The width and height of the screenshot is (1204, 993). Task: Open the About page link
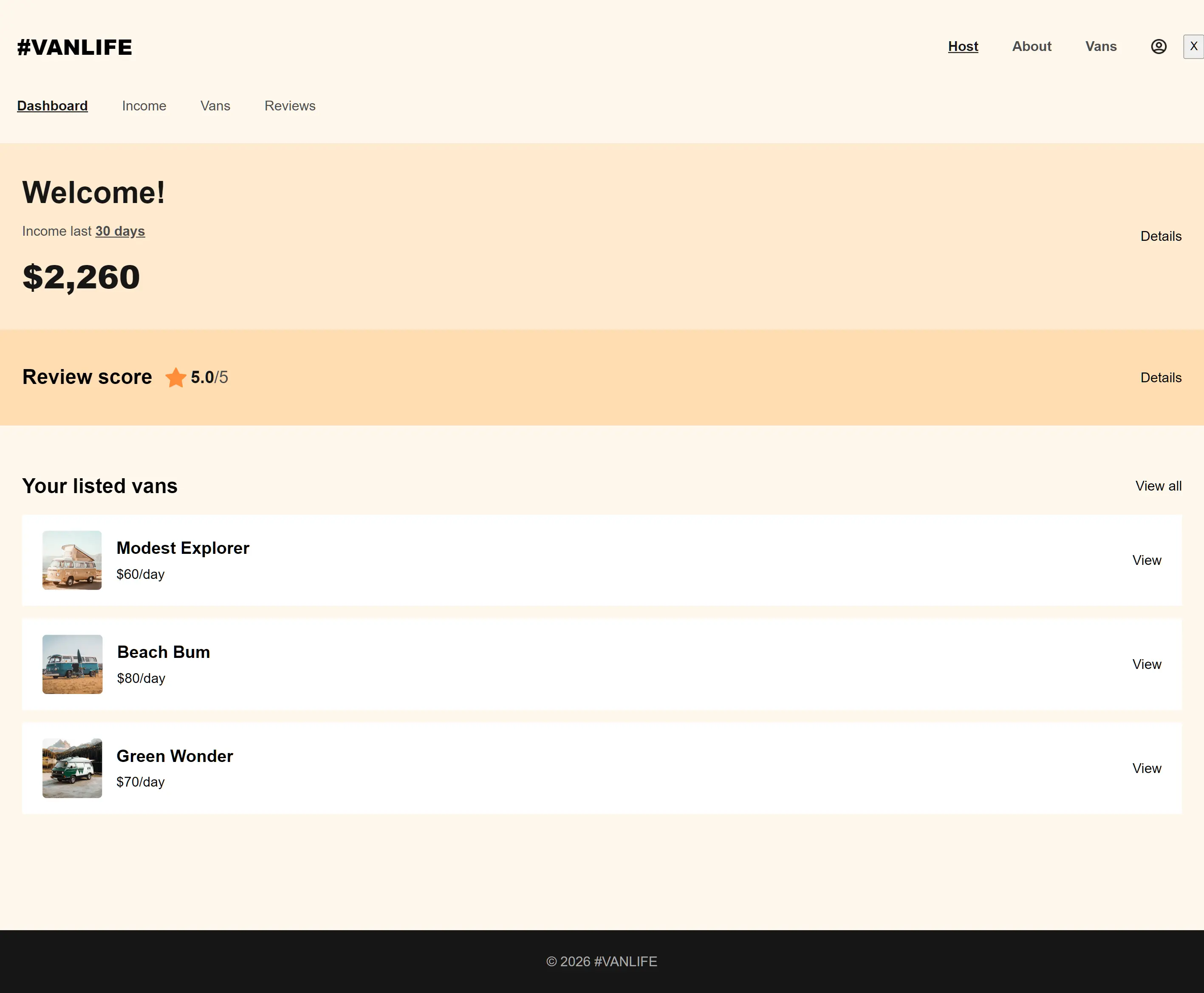coord(1031,46)
